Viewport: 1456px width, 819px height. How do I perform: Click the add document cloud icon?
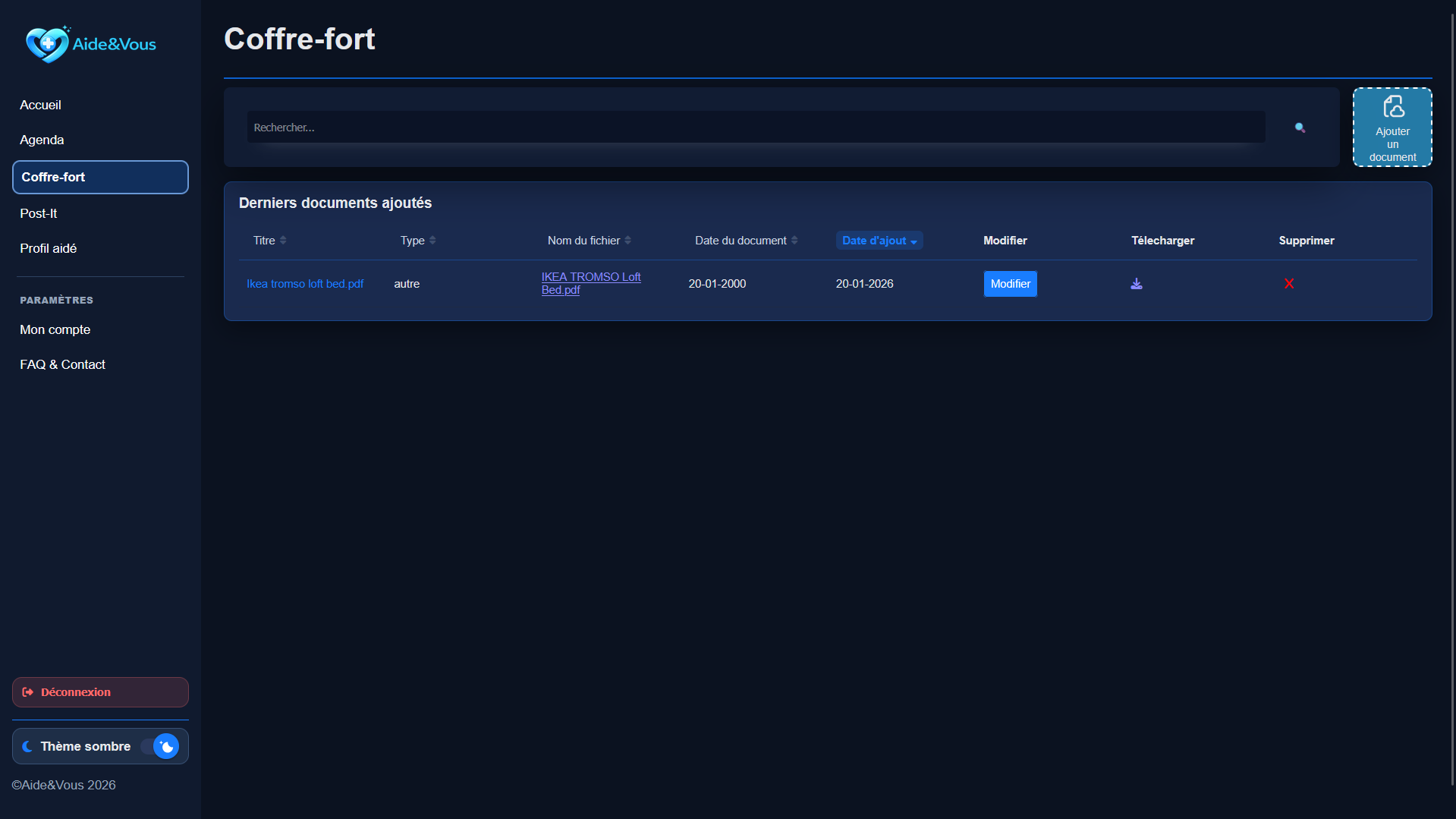(1393, 106)
